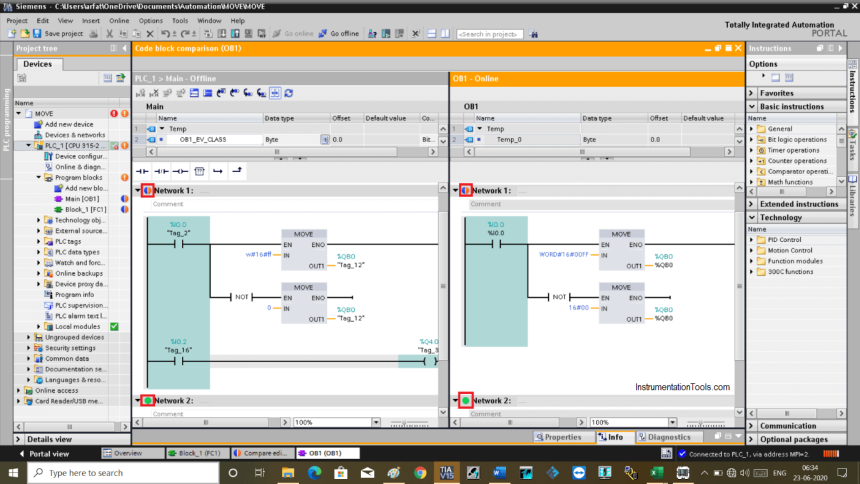
Task: Select Timer operations folder
Action: (x=793, y=150)
